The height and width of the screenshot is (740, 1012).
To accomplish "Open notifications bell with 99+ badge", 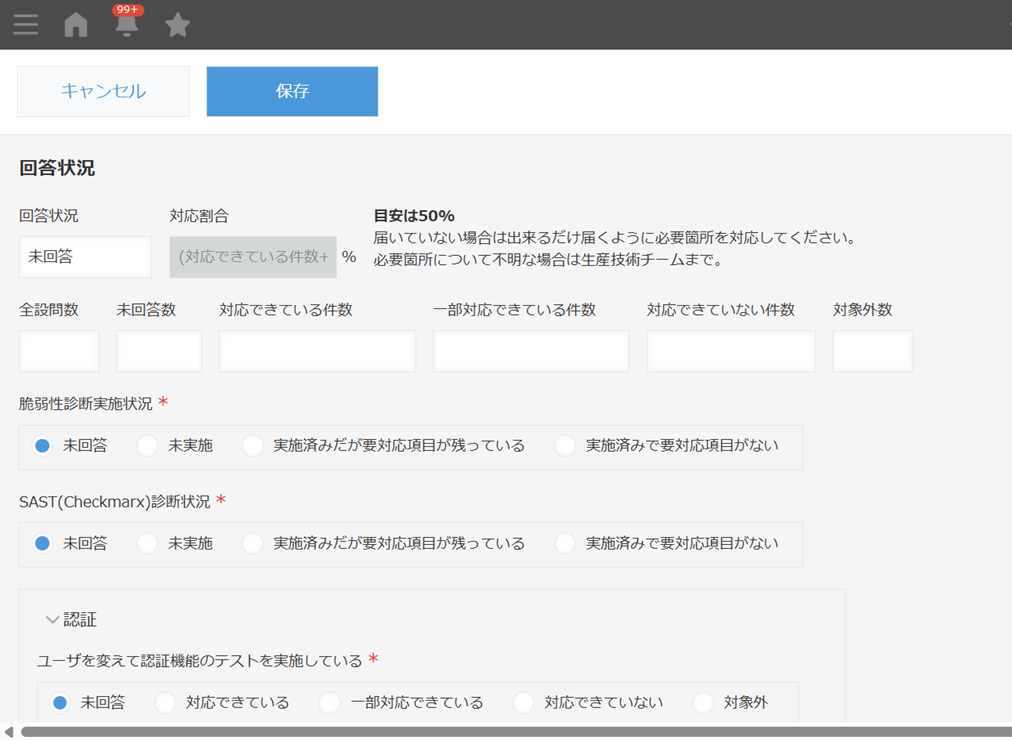I will pyautogui.click(x=127, y=24).
